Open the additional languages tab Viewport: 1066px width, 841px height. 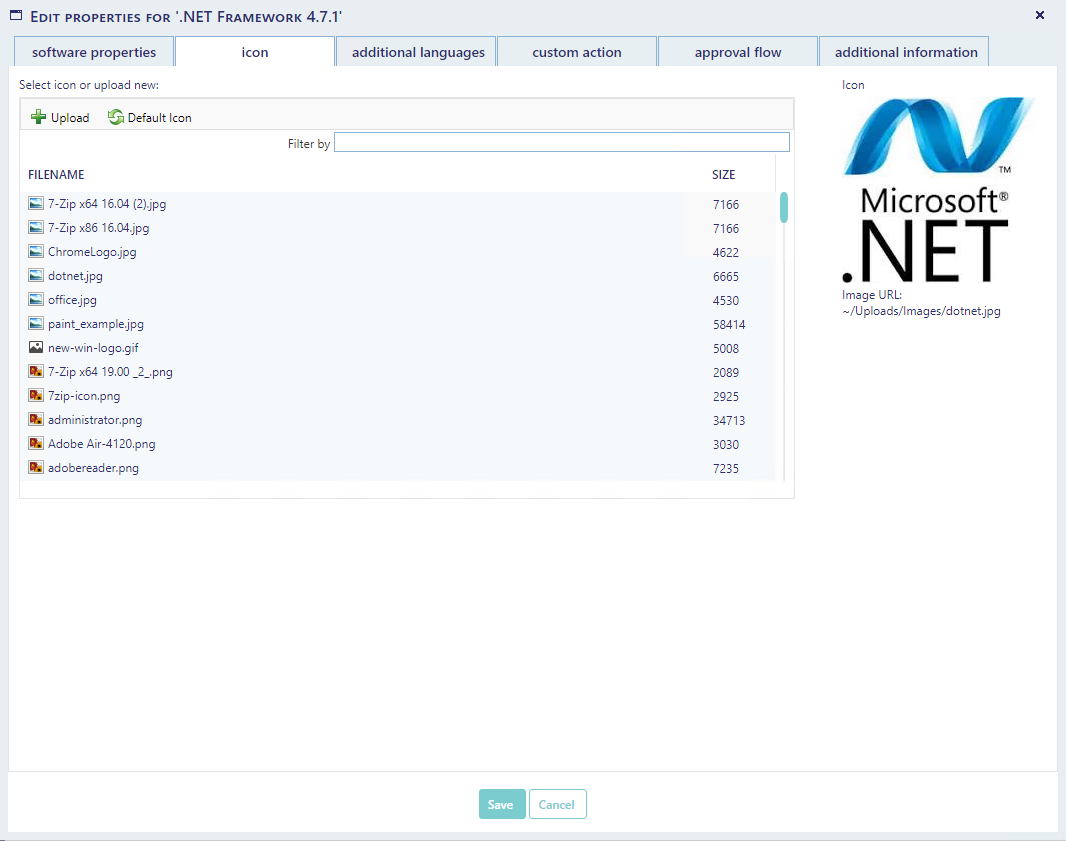[418, 52]
